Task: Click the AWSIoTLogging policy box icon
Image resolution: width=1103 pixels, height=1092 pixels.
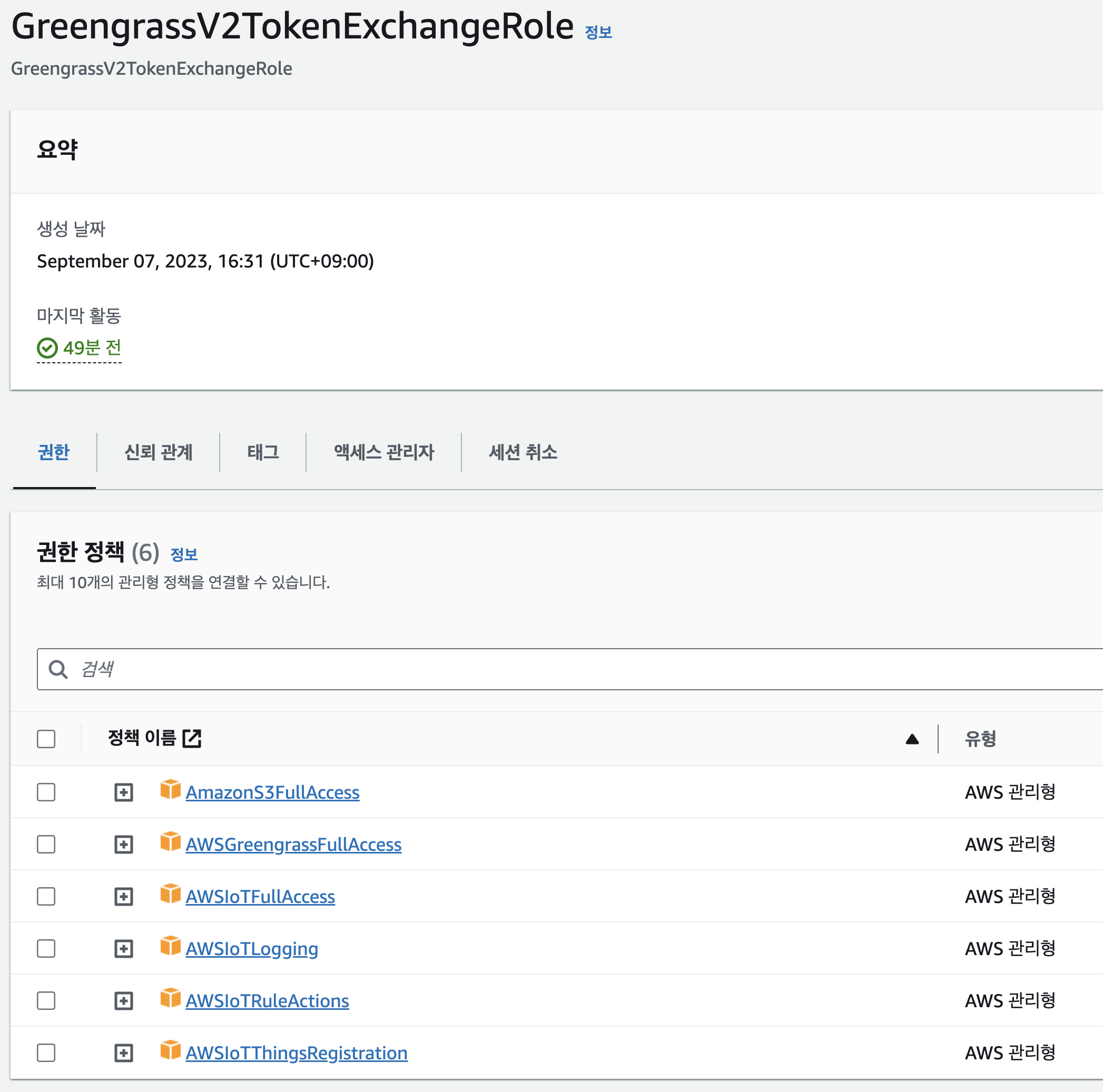Action: point(170,946)
